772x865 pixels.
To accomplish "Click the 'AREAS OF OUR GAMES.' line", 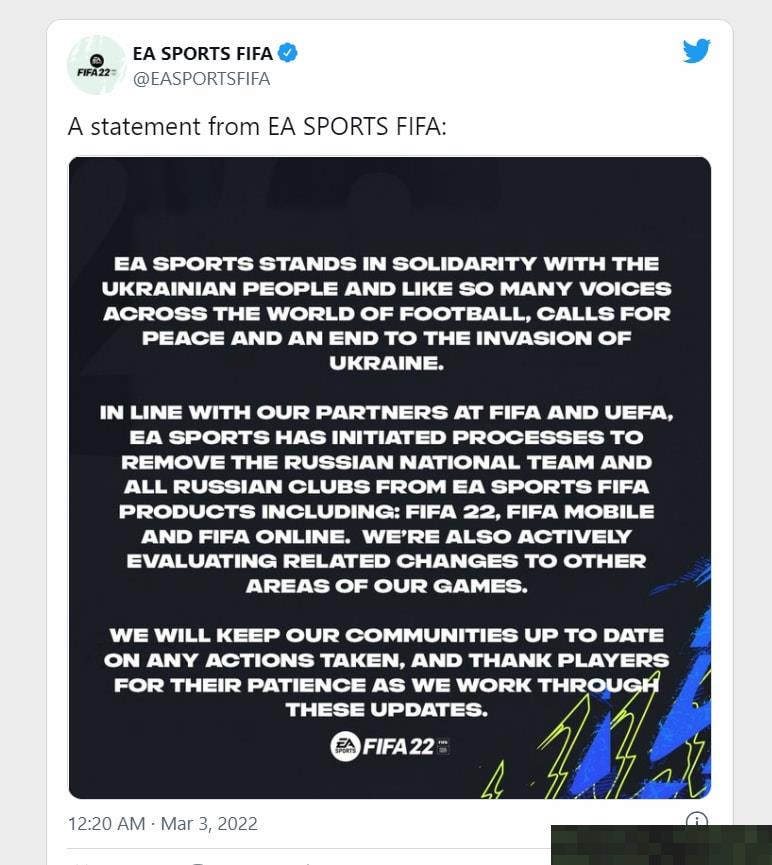I will pos(386,586).
